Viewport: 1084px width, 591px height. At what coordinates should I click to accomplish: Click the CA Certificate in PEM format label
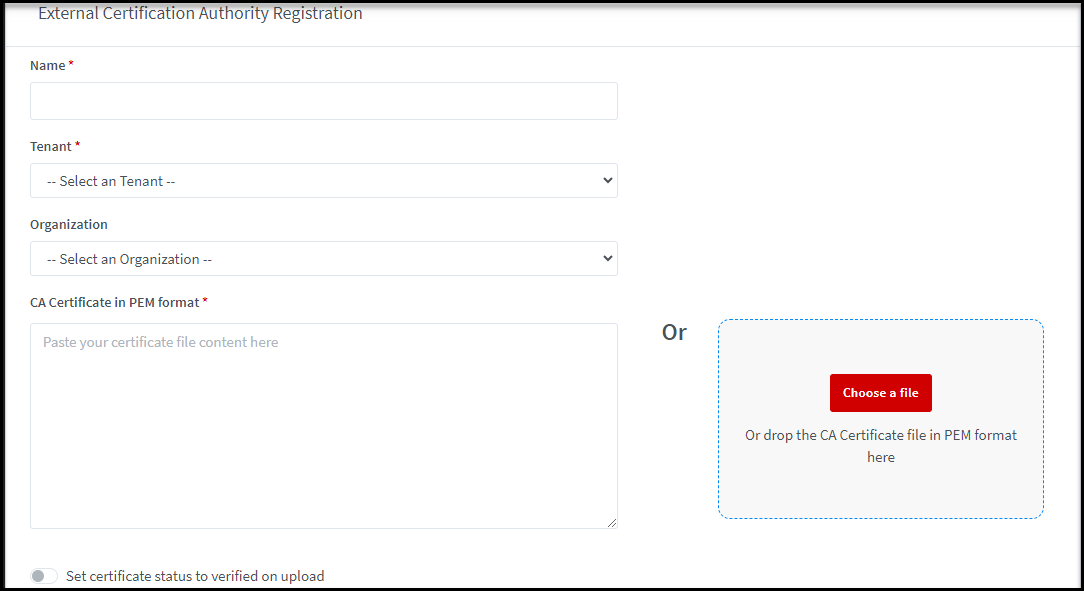pyautogui.click(x=115, y=302)
